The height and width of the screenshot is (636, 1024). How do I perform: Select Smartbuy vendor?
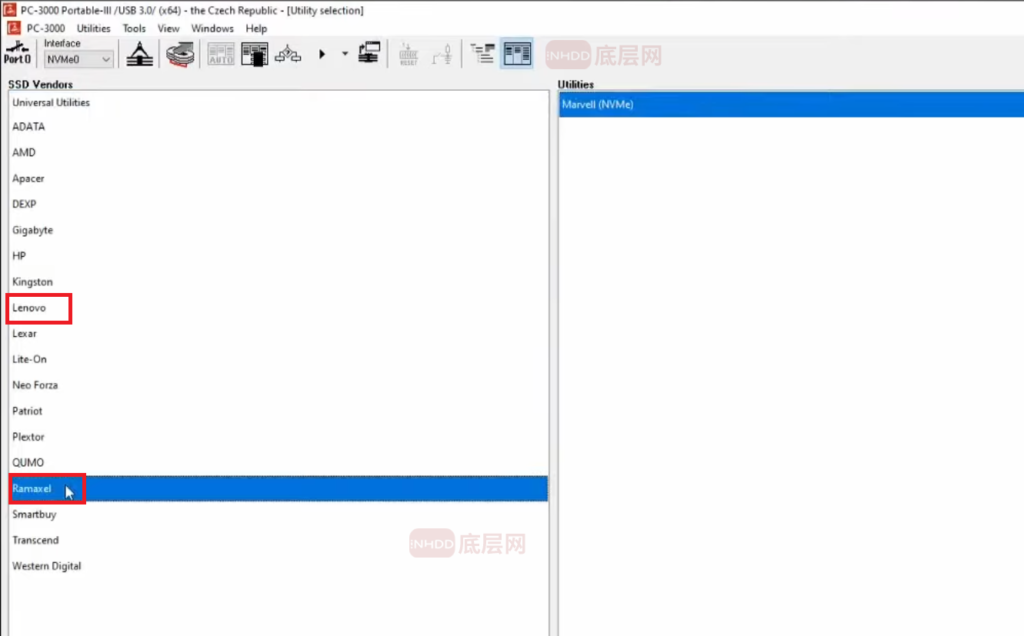(279, 515)
